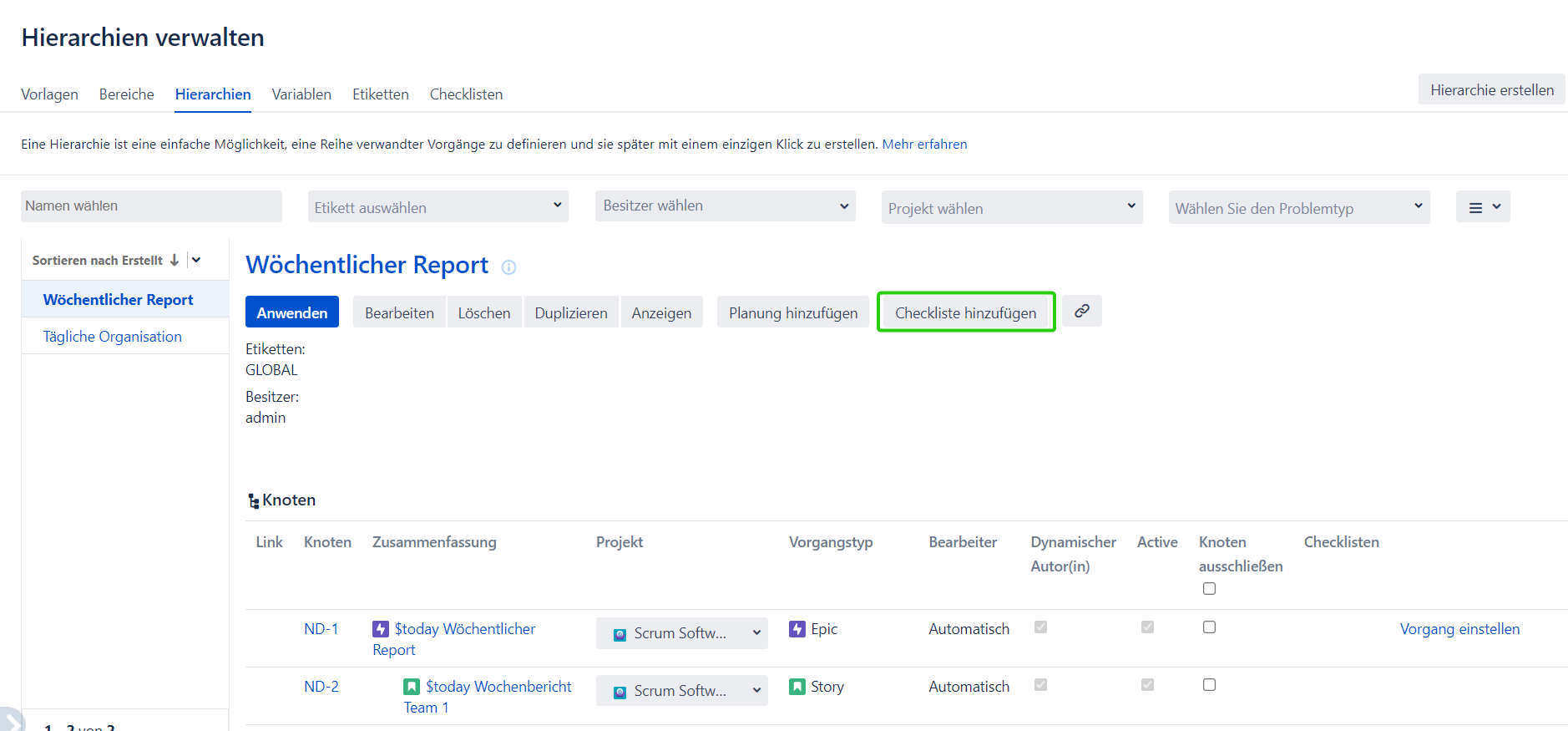The height and width of the screenshot is (731, 1568).
Task: Click the Story icon in ND-2 summary
Action: [412, 687]
